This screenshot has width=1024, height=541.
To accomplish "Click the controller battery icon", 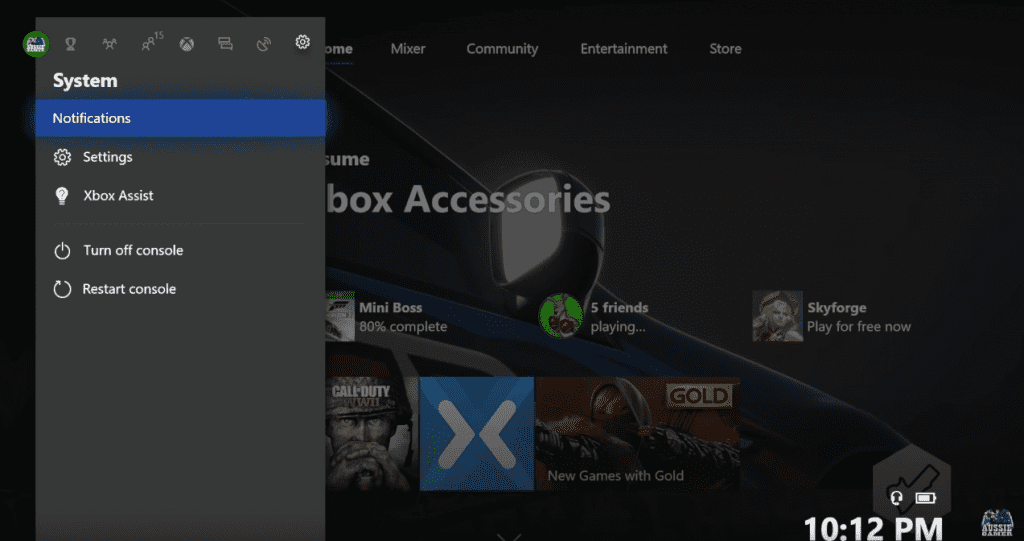I will [x=926, y=499].
